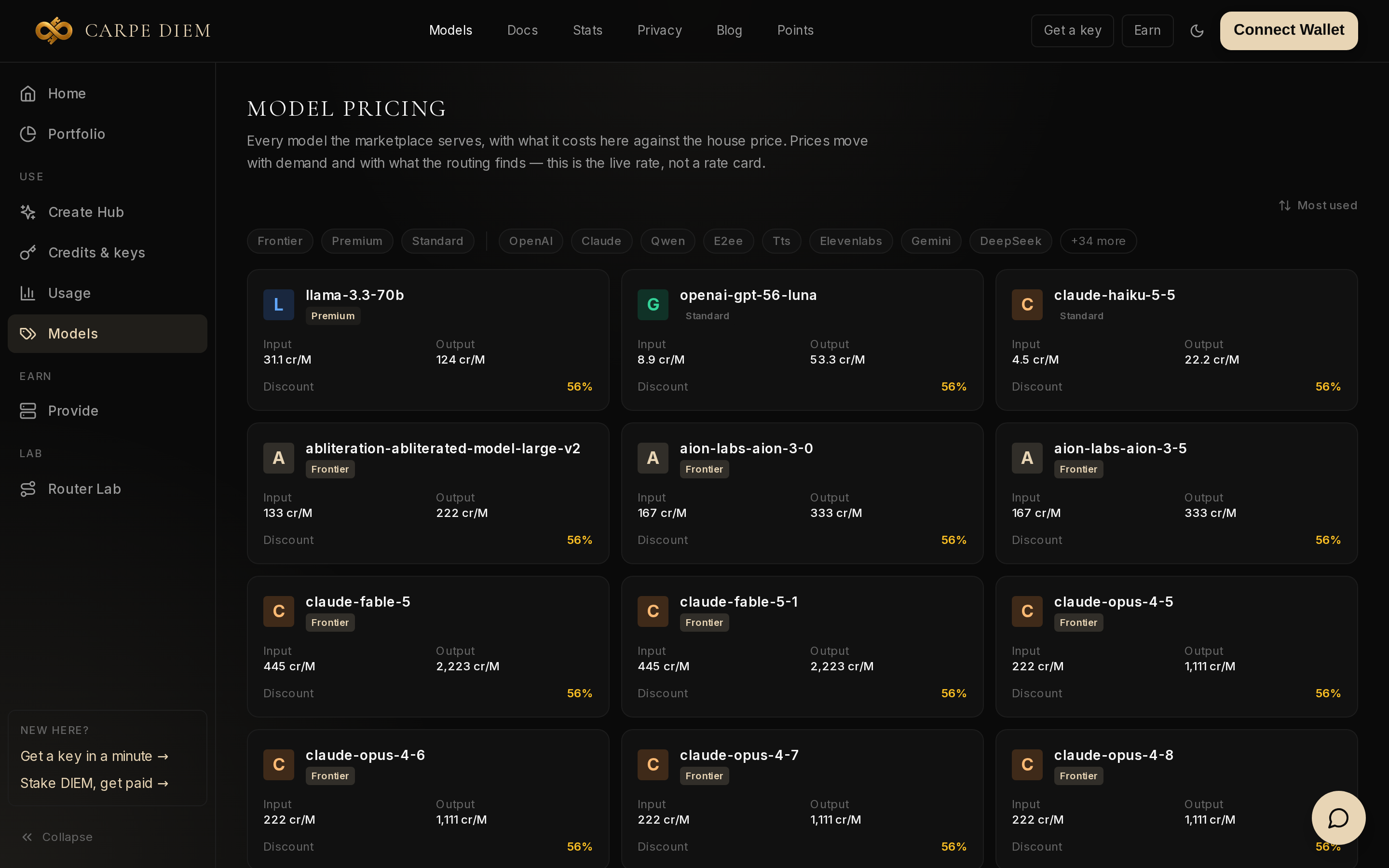Viewport: 1389px width, 868px height.
Task: Toggle the Standard filter chip
Action: (437, 241)
